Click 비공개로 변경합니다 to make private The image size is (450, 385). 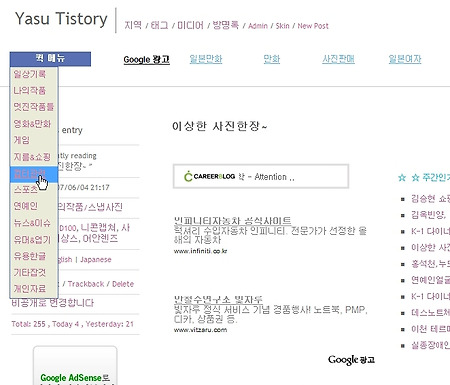coord(53,303)
